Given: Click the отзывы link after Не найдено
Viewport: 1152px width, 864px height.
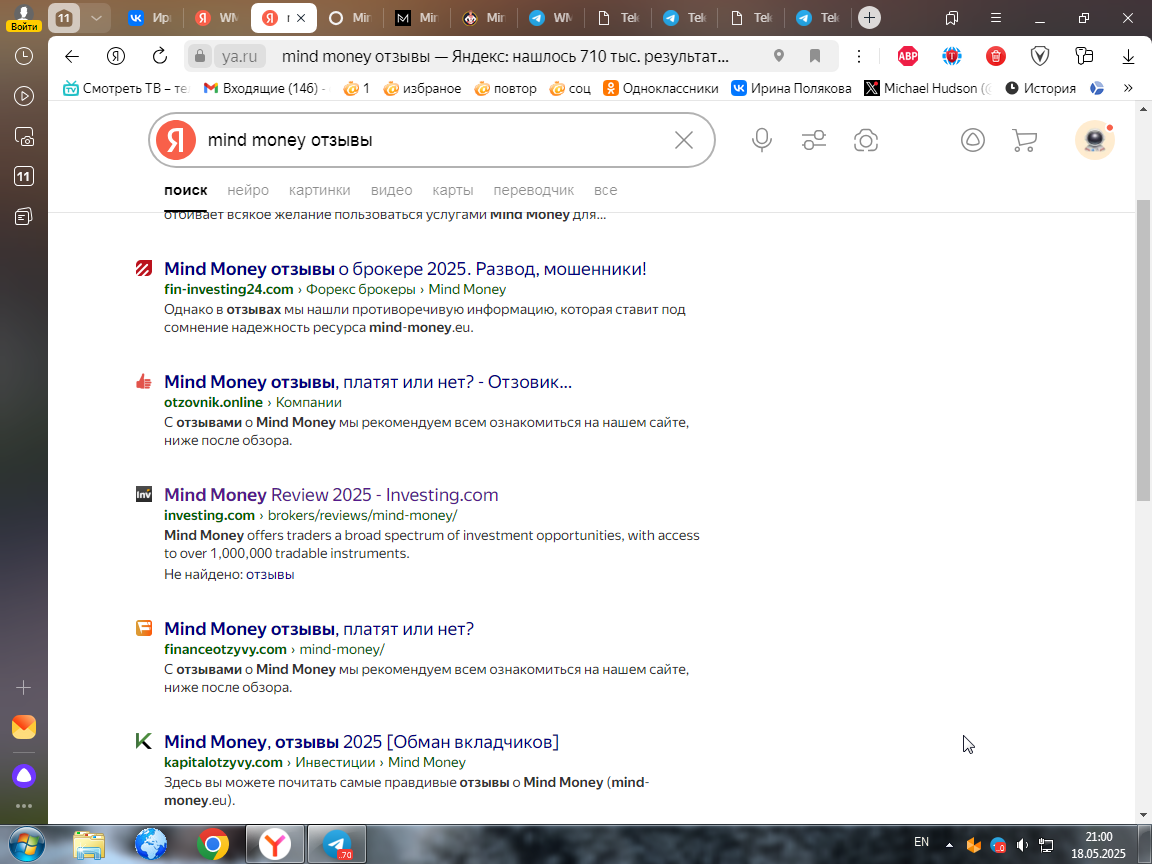Looking at the screenshot, I should click(x=270, y=575).
